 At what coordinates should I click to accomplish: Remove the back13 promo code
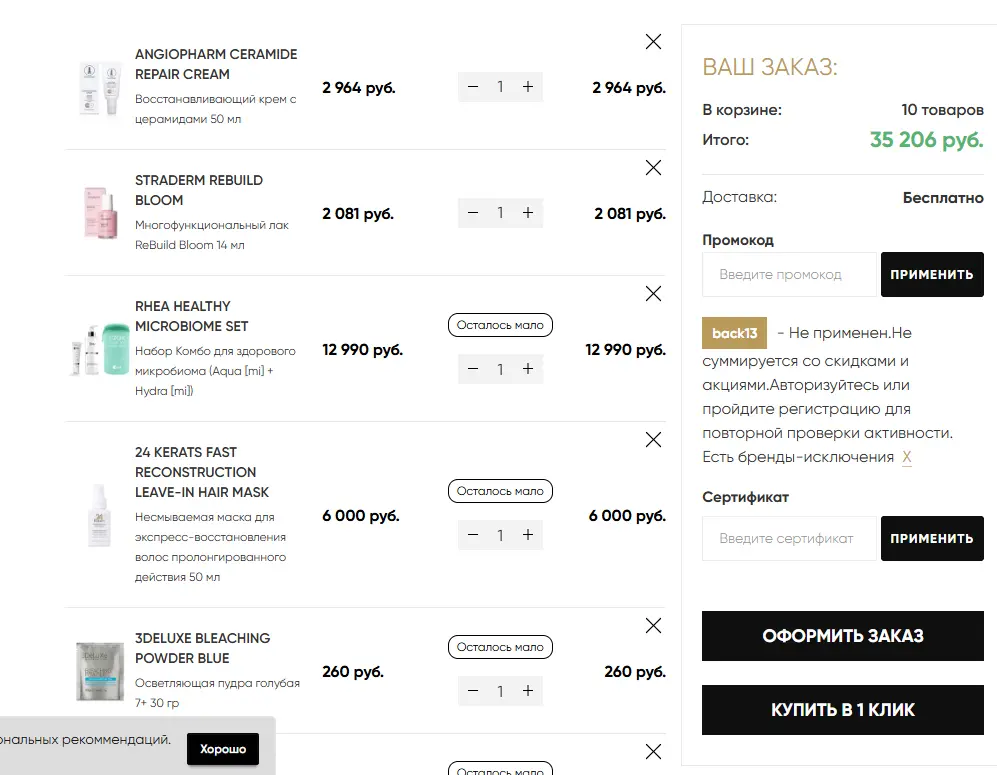[x=907, y=457]
